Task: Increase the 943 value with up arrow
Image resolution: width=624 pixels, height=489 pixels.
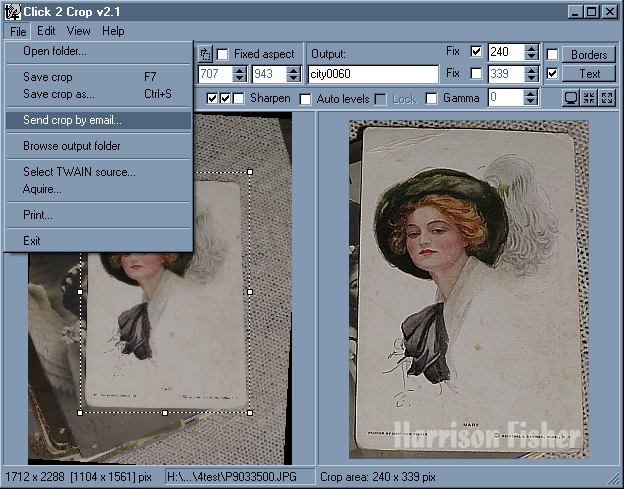Action: pos(294,70)
